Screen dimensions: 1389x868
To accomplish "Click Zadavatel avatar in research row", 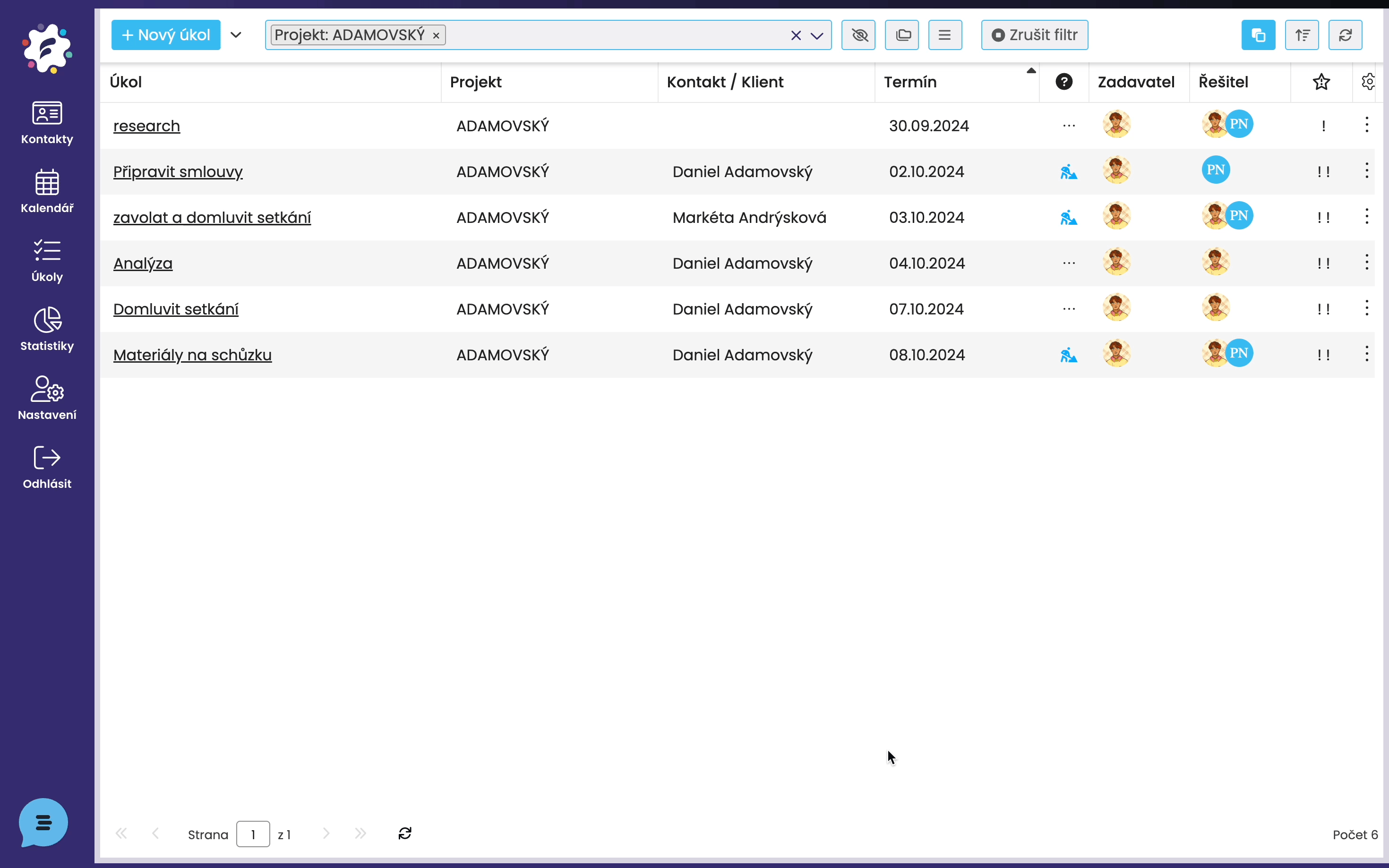I will (1116, 124).
